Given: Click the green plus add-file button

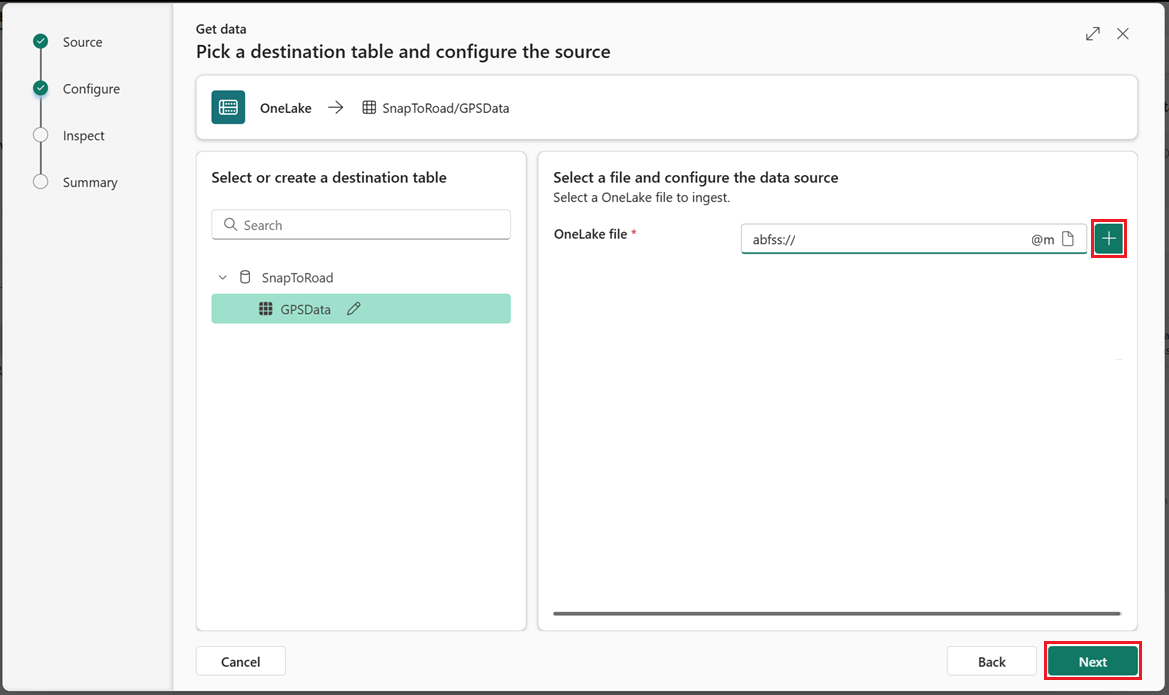Looking at the screenshot, I should pos(1109,239).
